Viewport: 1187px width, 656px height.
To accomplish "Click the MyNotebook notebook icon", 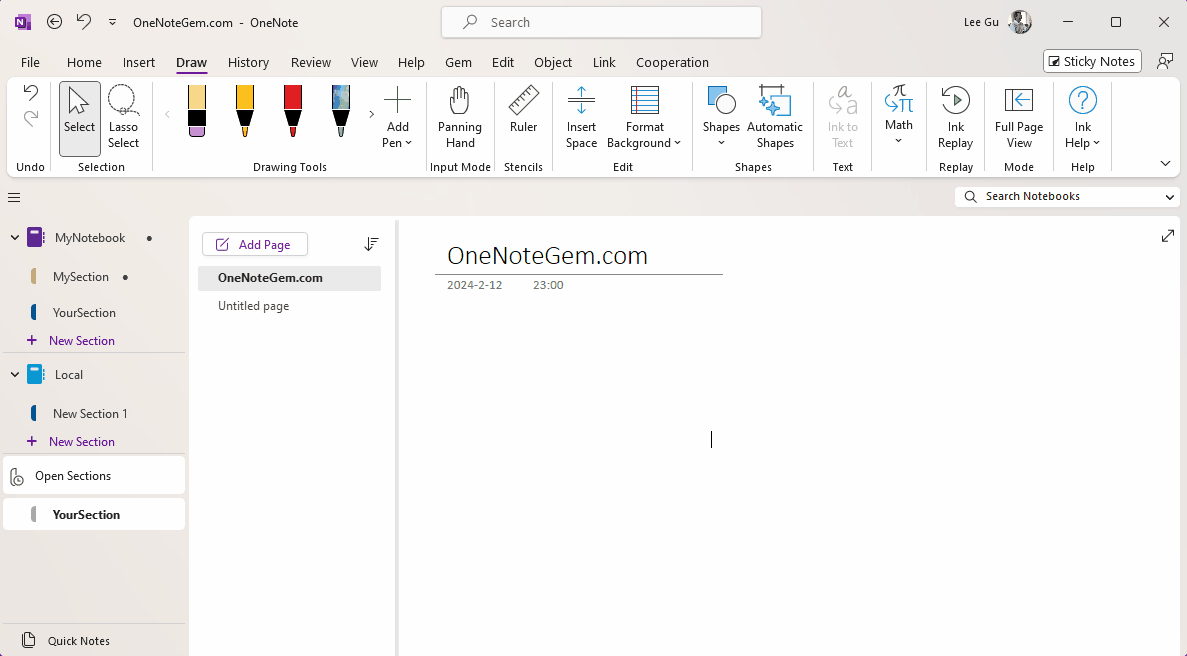I will pyautogui.click(x=35, y=238).
